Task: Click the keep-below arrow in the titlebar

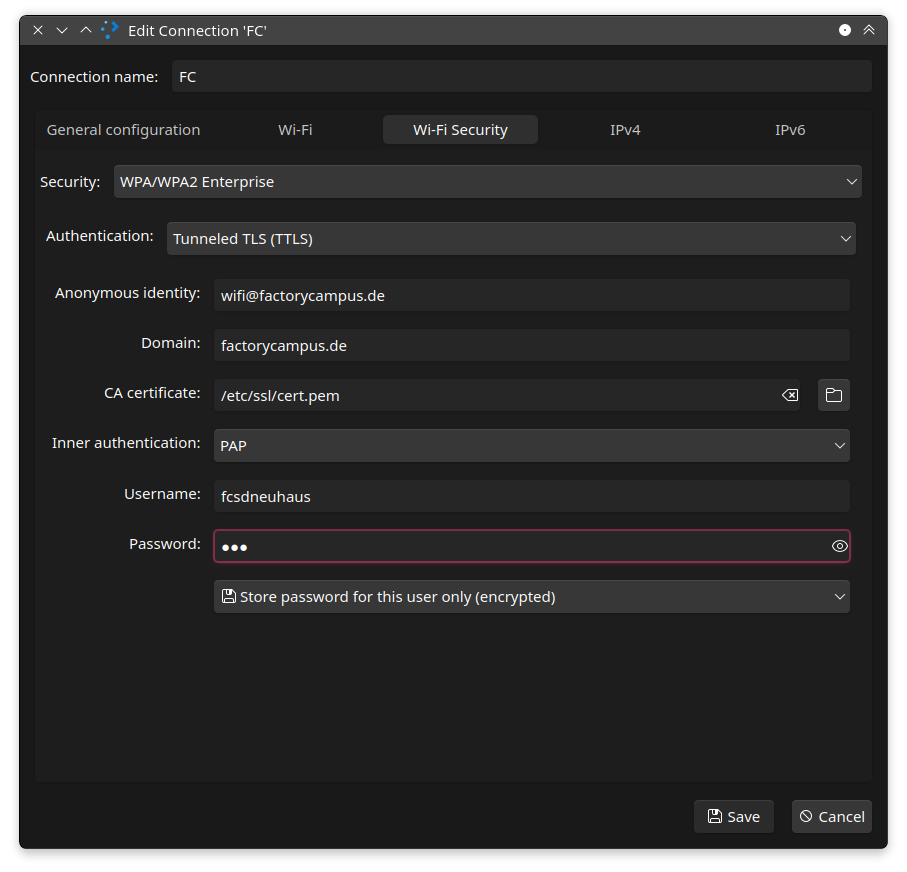Action: 61,30
